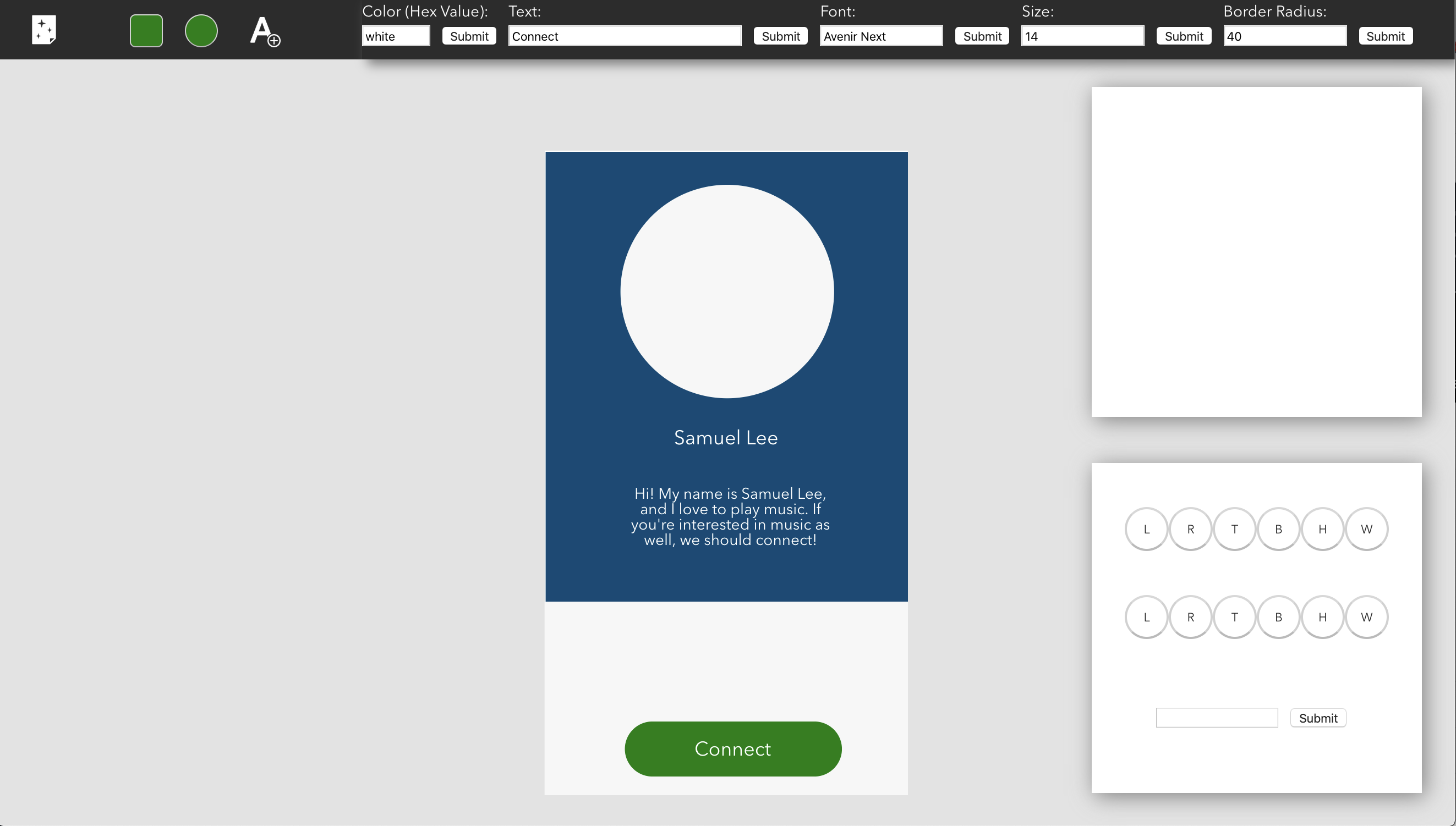Click the second row B circle button
This screenshot has width=1456, height=826.
(1278, 616)
